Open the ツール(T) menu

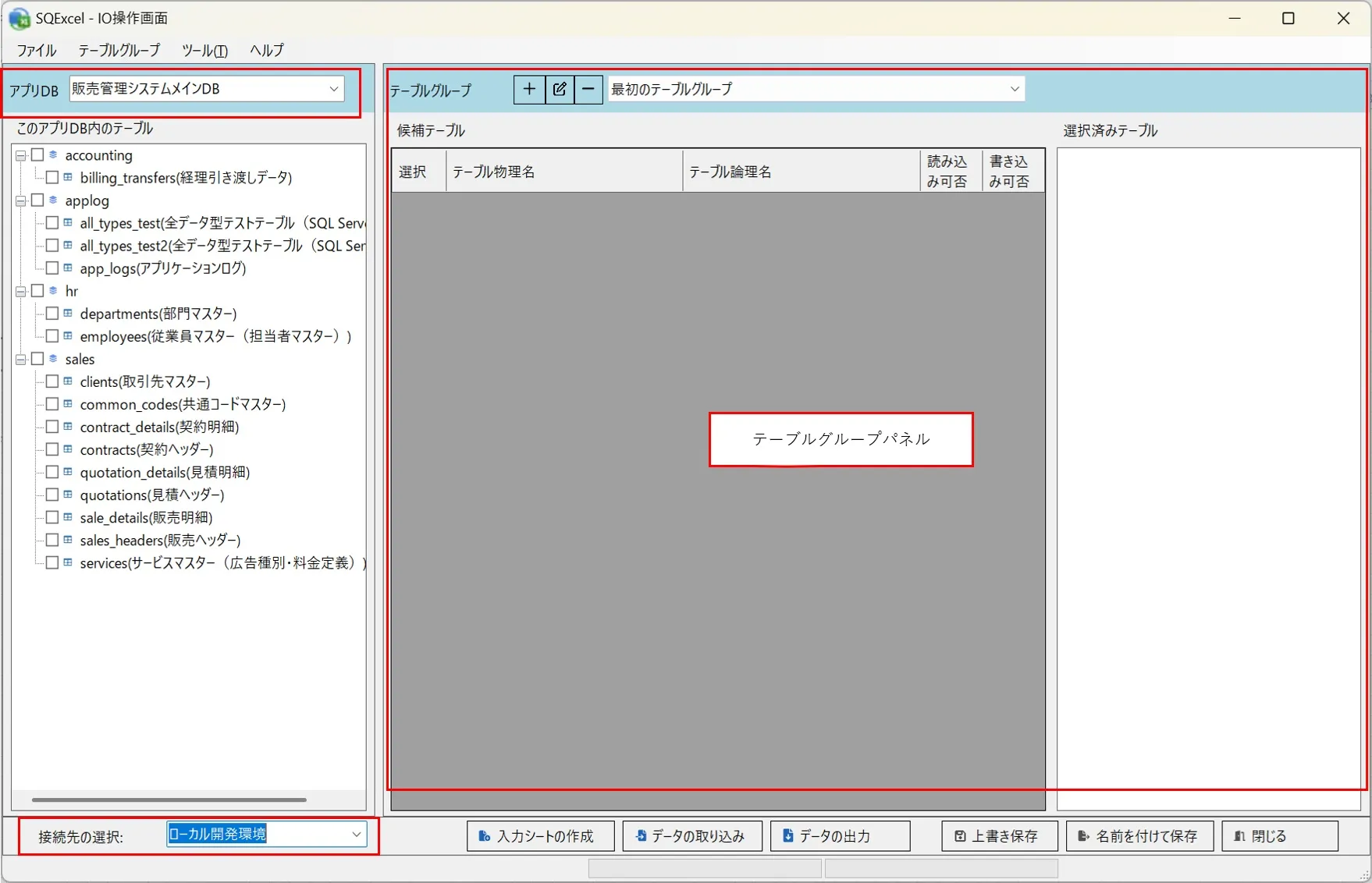pos(204,50)
